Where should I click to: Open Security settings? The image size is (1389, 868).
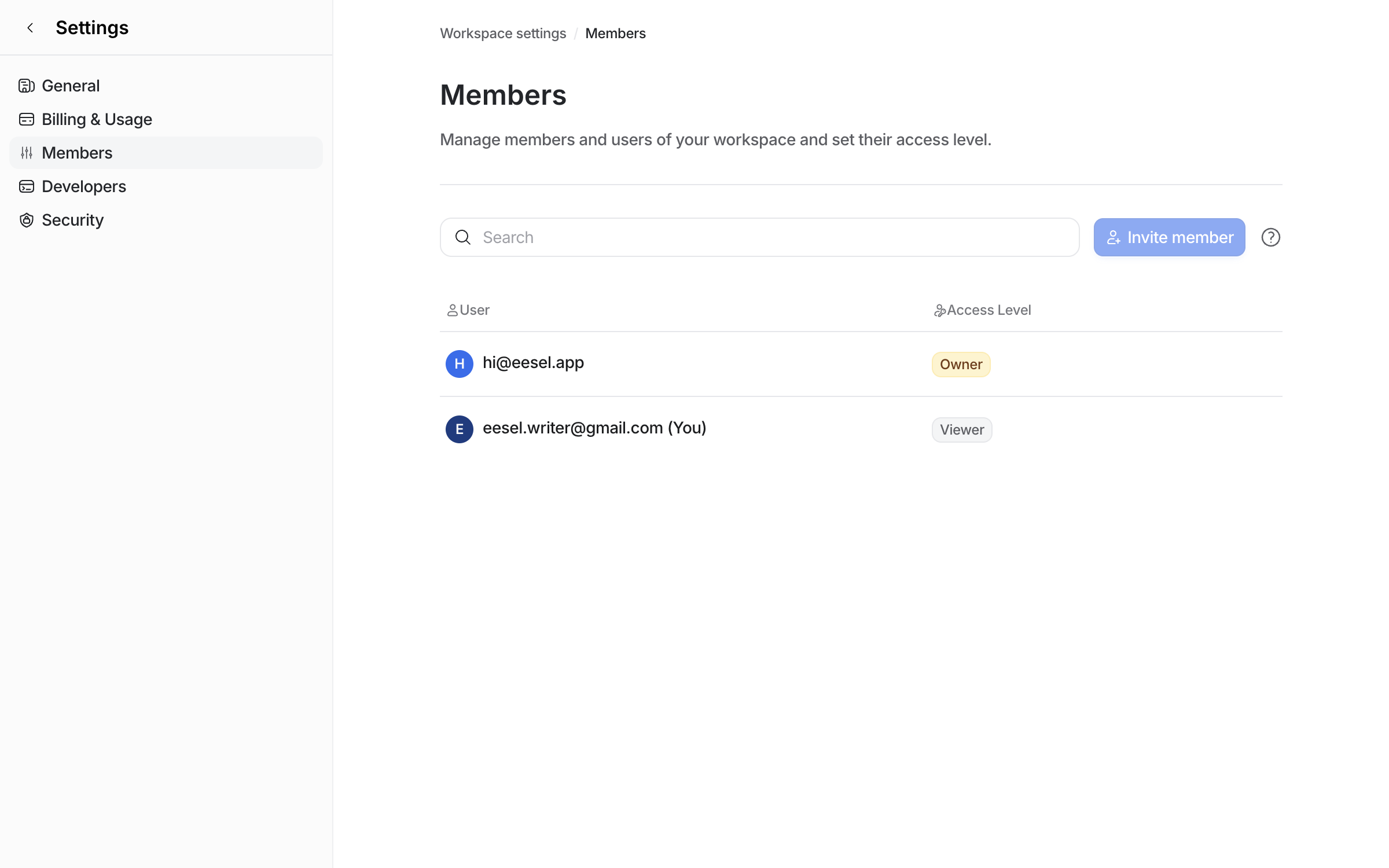click(x=166, y=220)
